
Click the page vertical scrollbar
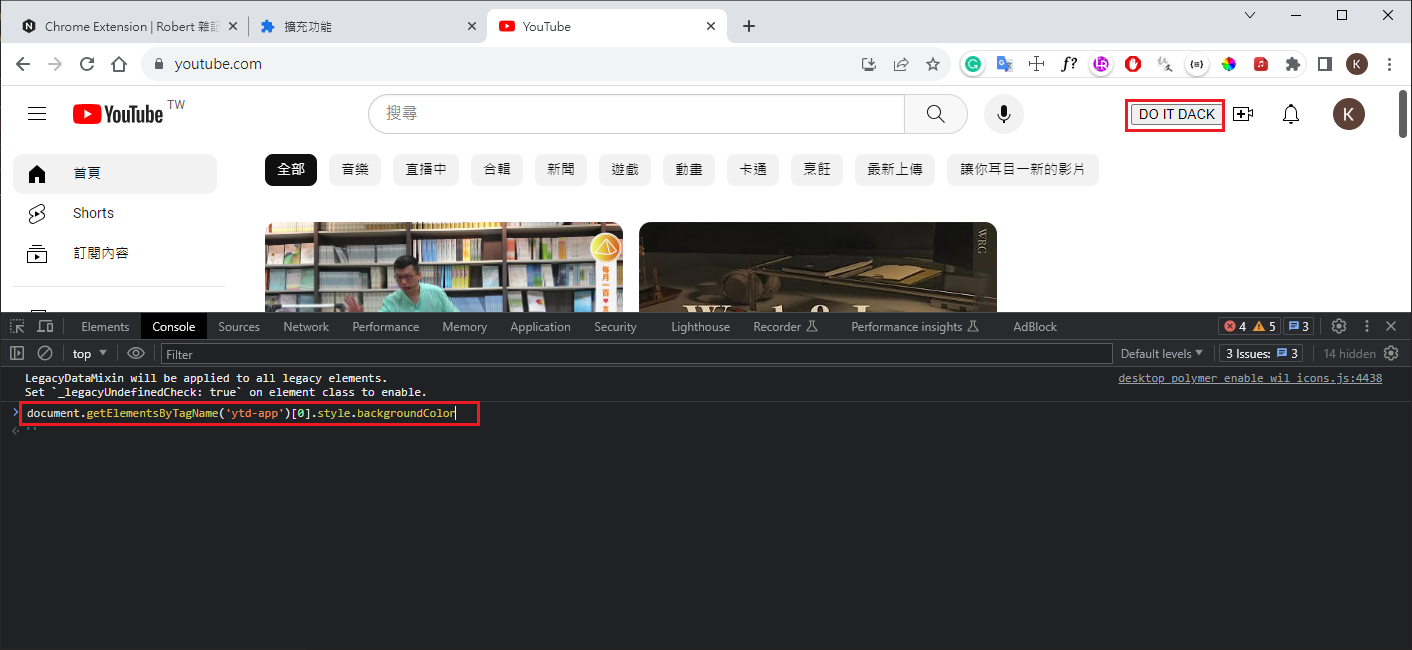(x=1403, y=200)
